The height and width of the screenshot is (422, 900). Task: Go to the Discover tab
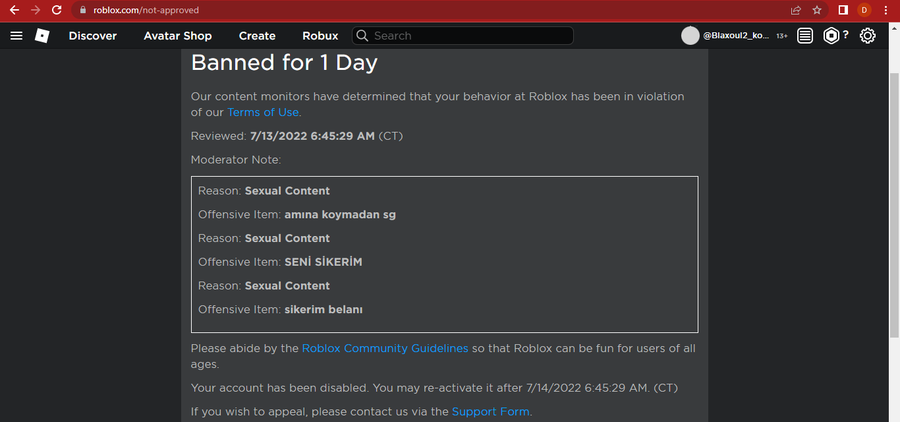pos(92,36)
